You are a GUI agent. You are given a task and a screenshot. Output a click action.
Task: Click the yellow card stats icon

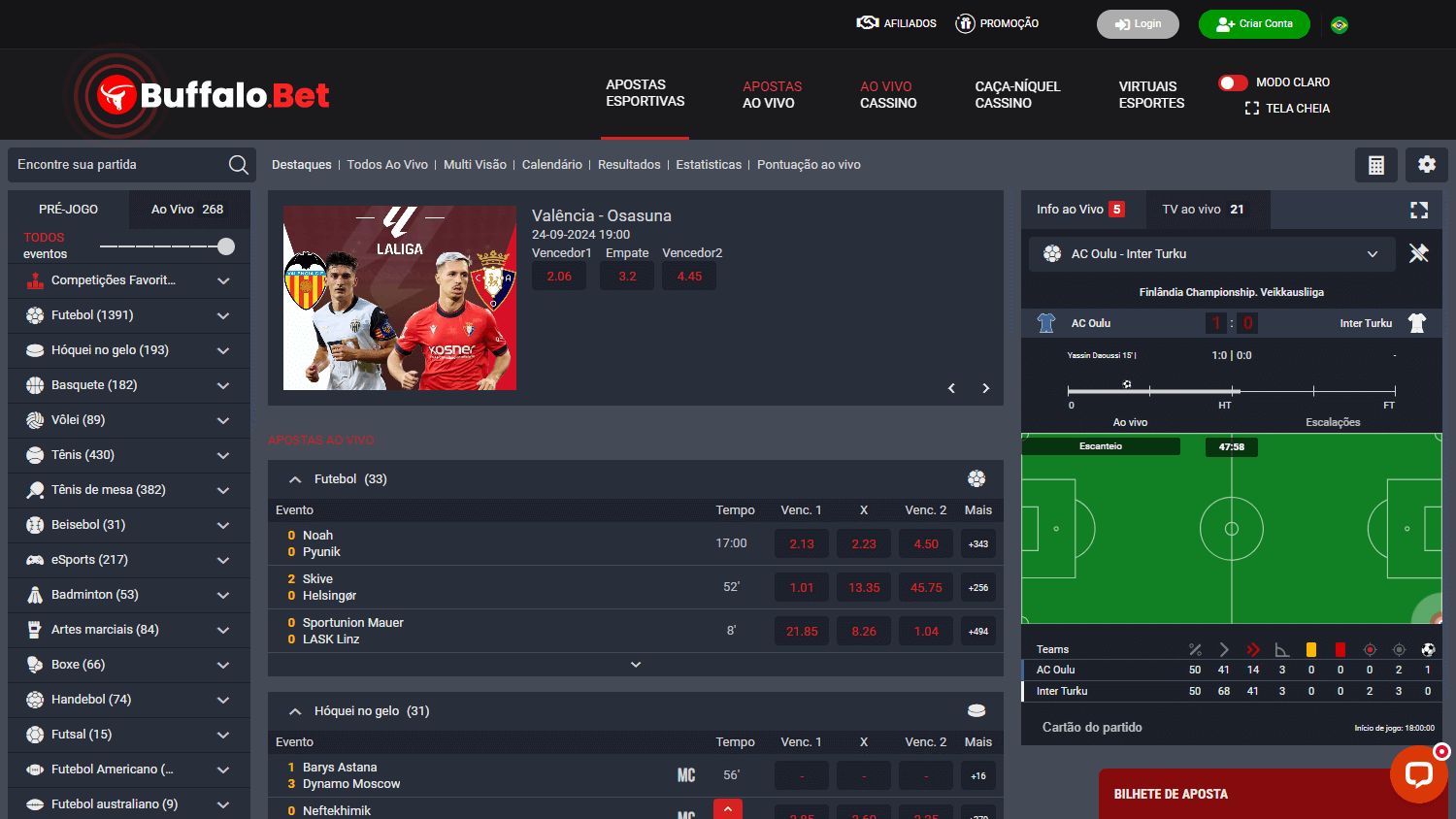[x=1311, y=650]
